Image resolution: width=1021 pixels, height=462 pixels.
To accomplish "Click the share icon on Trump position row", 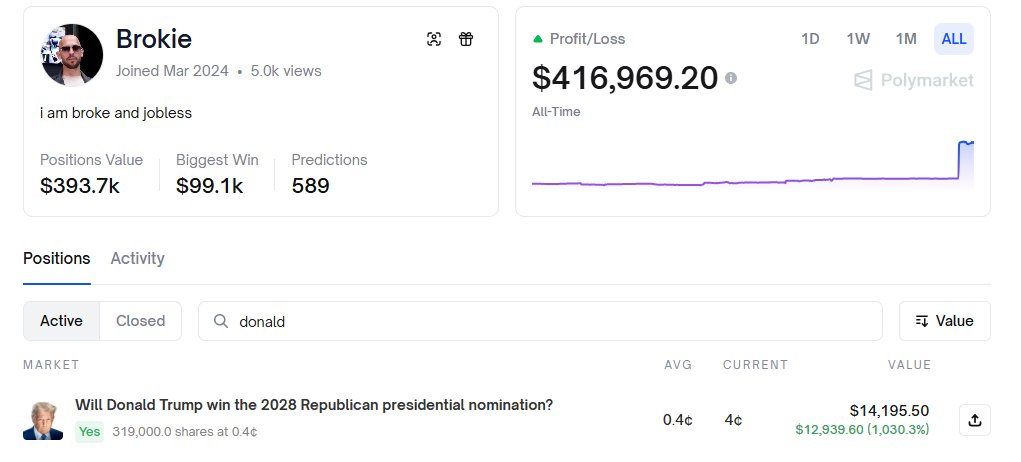I will [974, 421].
